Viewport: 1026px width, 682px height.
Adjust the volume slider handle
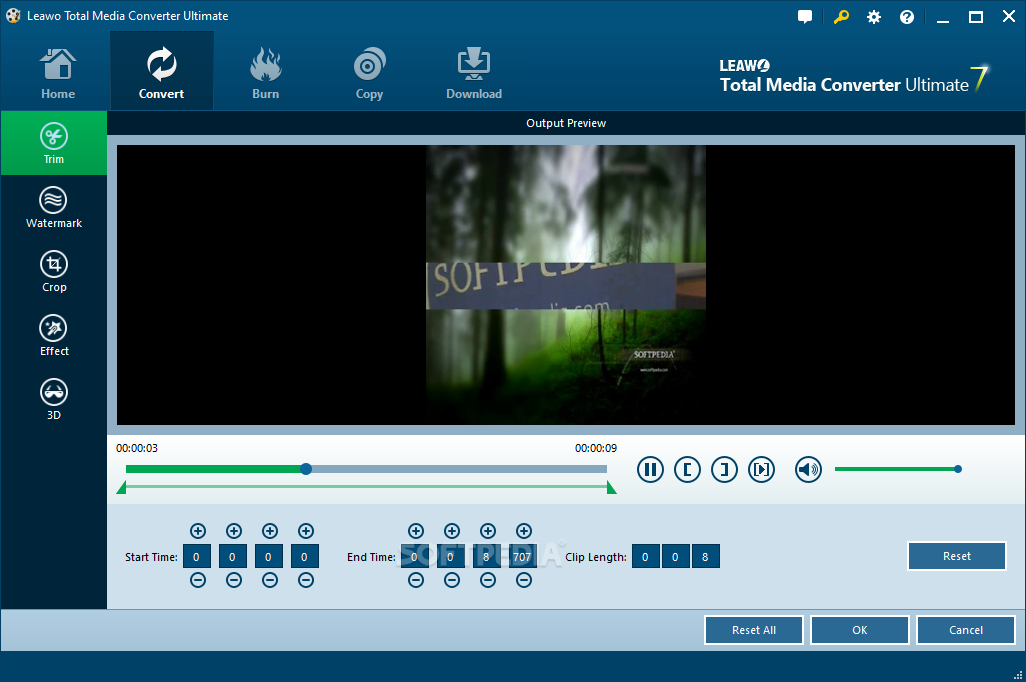point(958,469)
